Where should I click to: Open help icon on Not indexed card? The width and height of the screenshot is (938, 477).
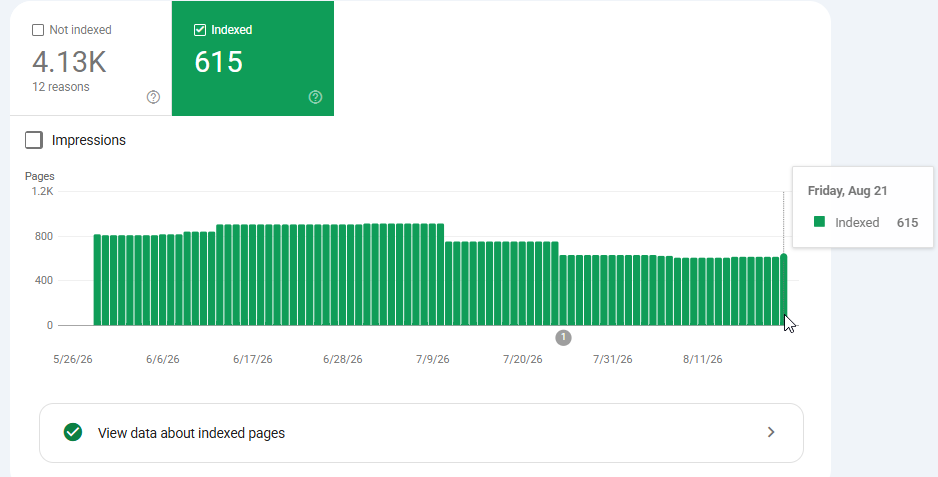click(x=153, y=97)
